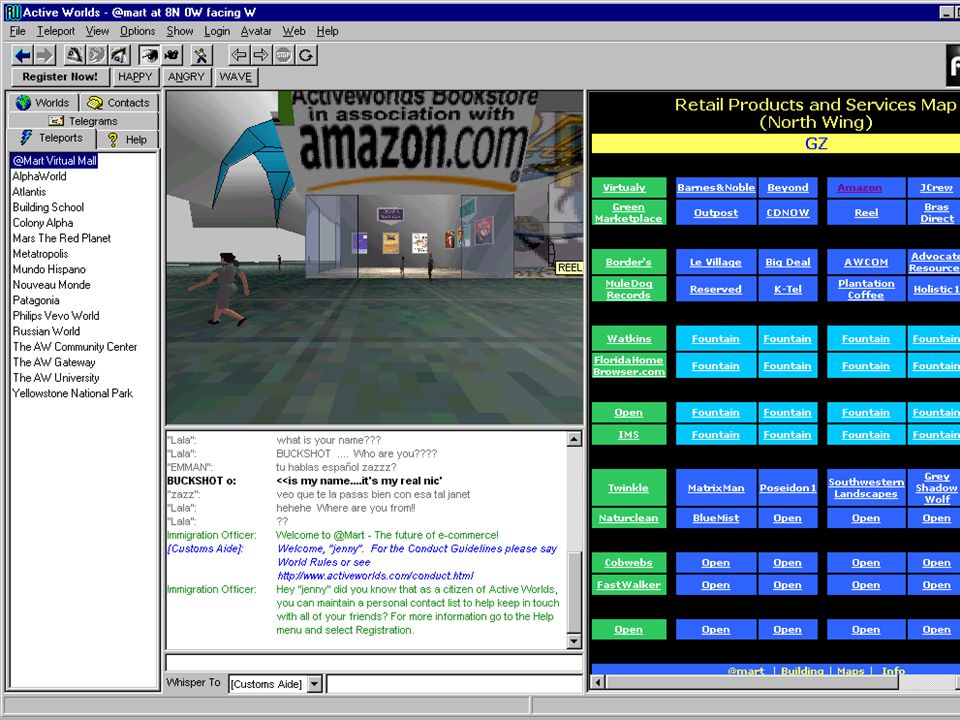Open the Poseidon1 link on map
Viewport: 960px width, 720px height.
pos(787,488)
